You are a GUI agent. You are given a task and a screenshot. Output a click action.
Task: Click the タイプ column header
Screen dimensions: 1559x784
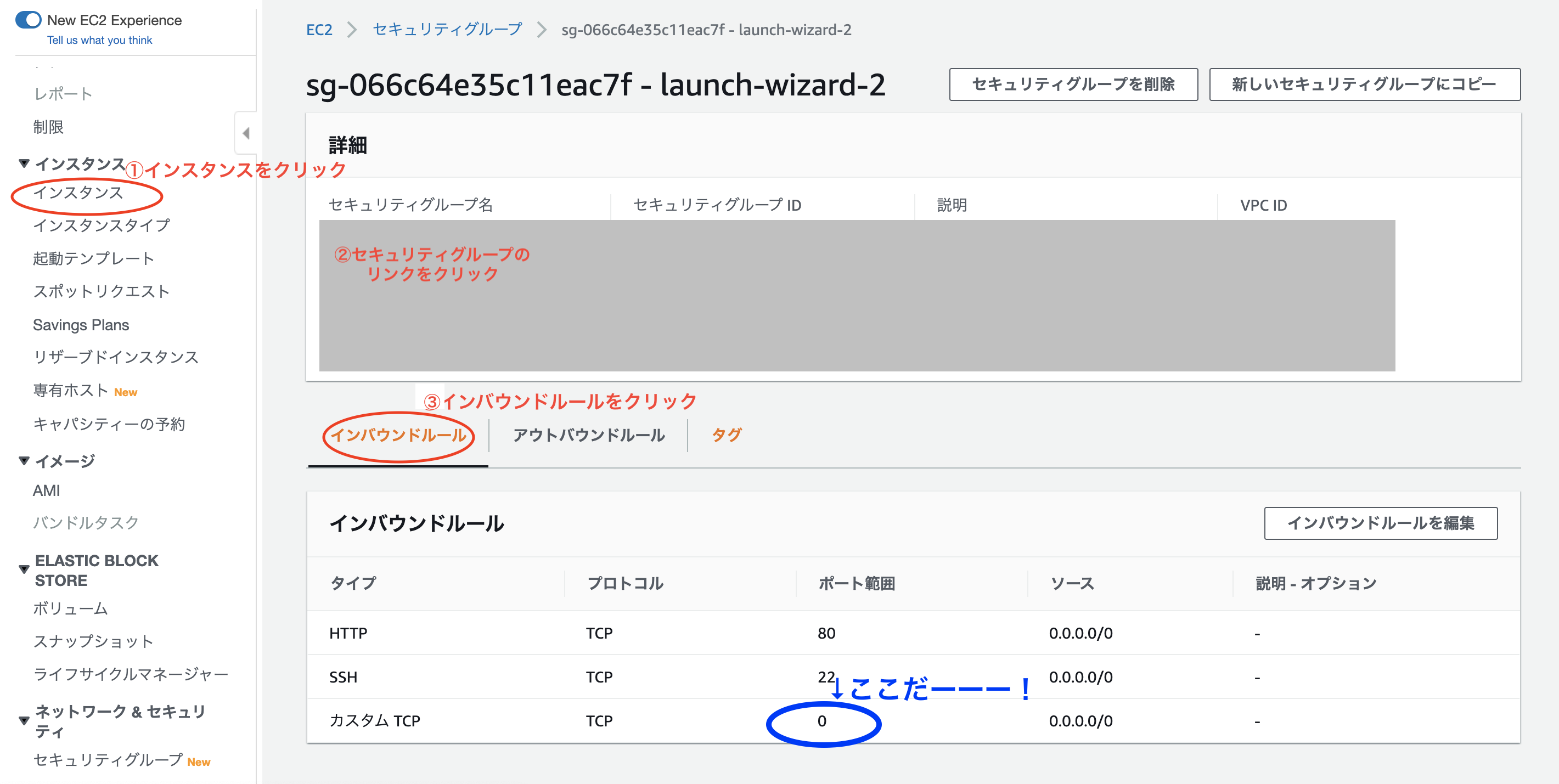click(353, 584)
